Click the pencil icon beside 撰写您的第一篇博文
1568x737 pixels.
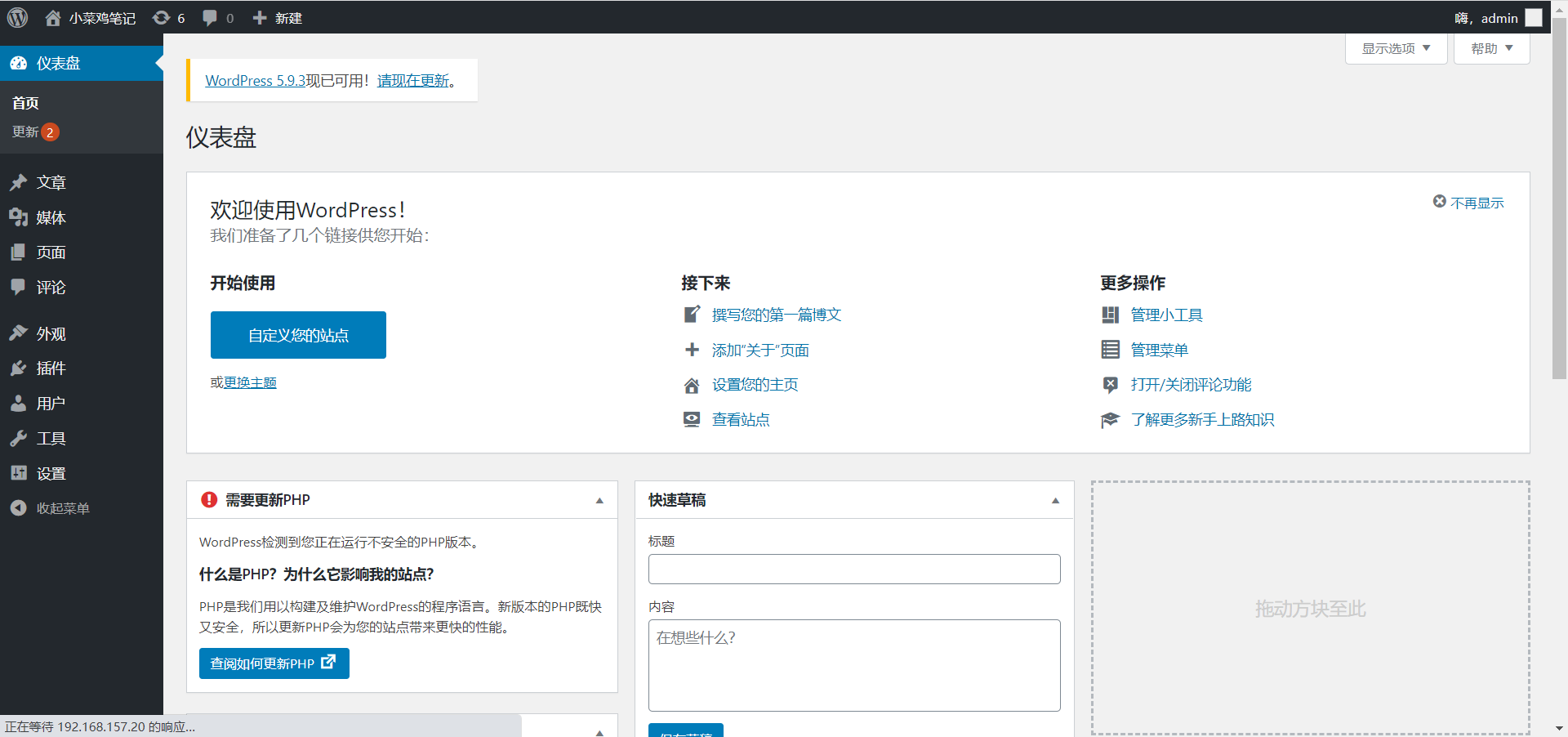tap(692, 315)
